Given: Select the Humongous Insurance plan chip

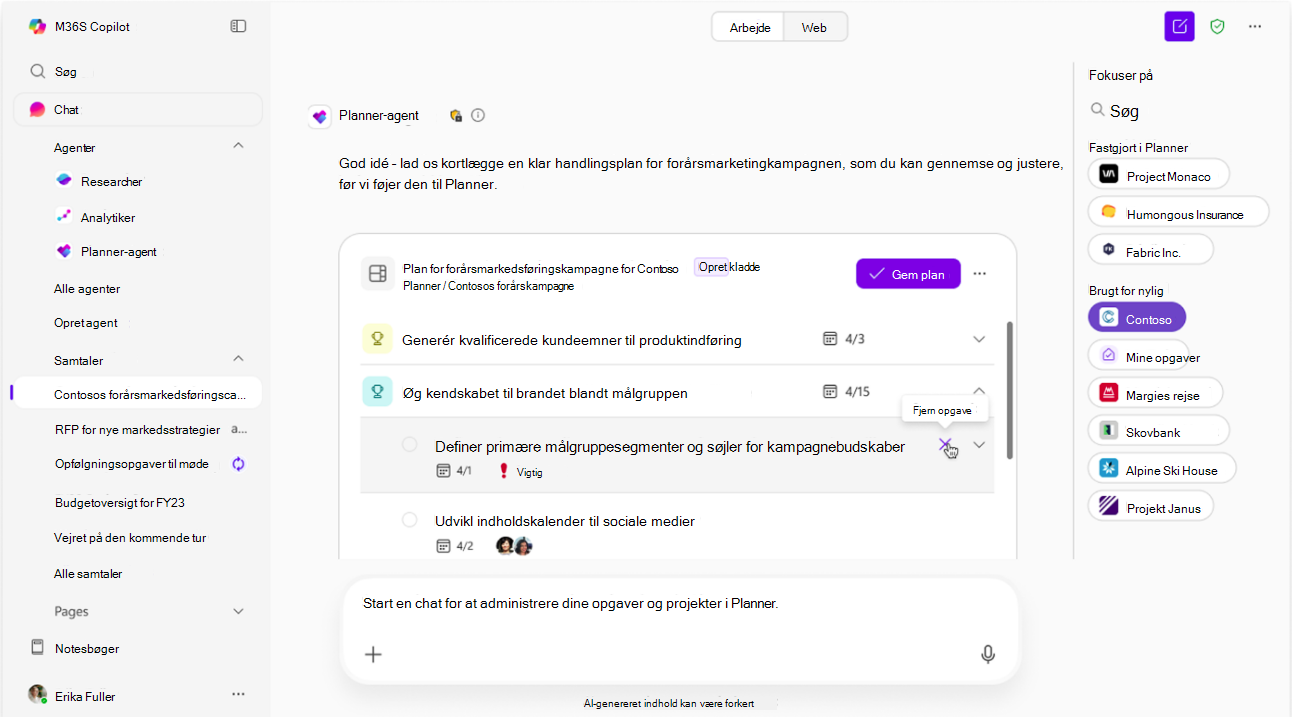Looking at the screenshot, I should [1178, 212].
